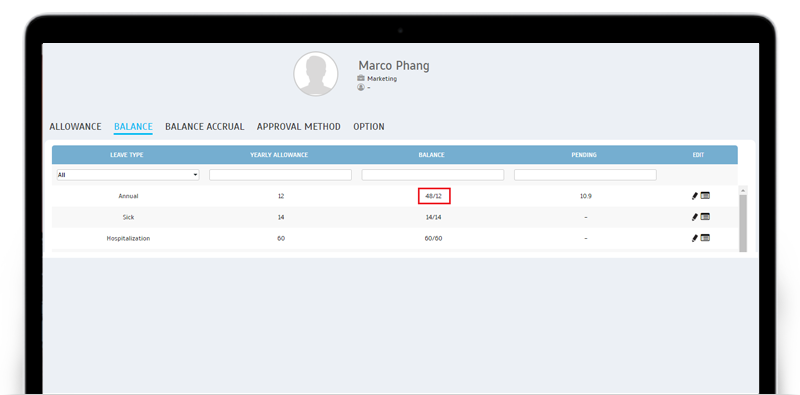Screen dimensions: 800x395
Task: Open the table icon in Annual row
Action: pyautogui.click(x=705, y=195)
